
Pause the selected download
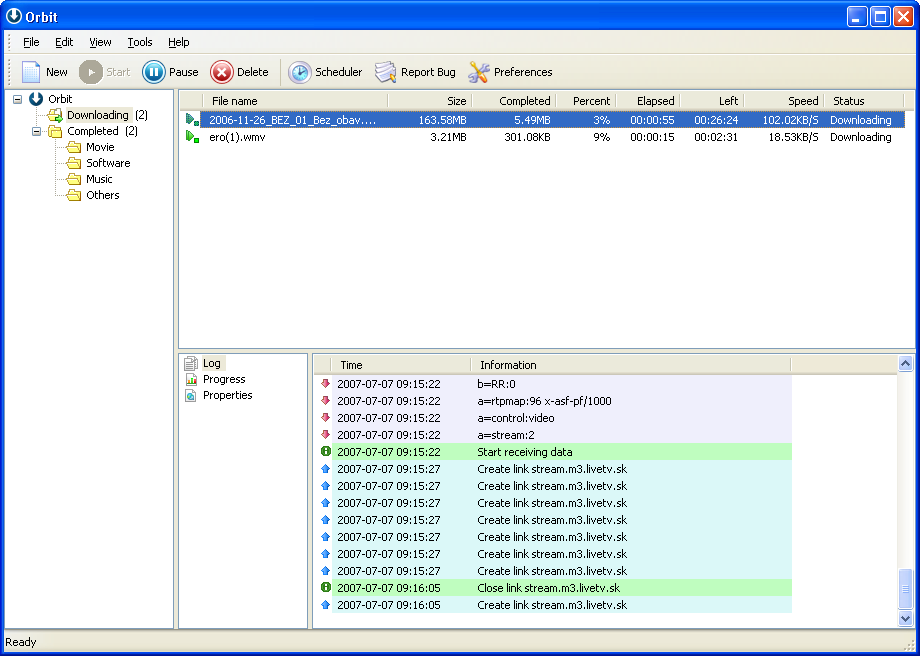tap(170, 72)
